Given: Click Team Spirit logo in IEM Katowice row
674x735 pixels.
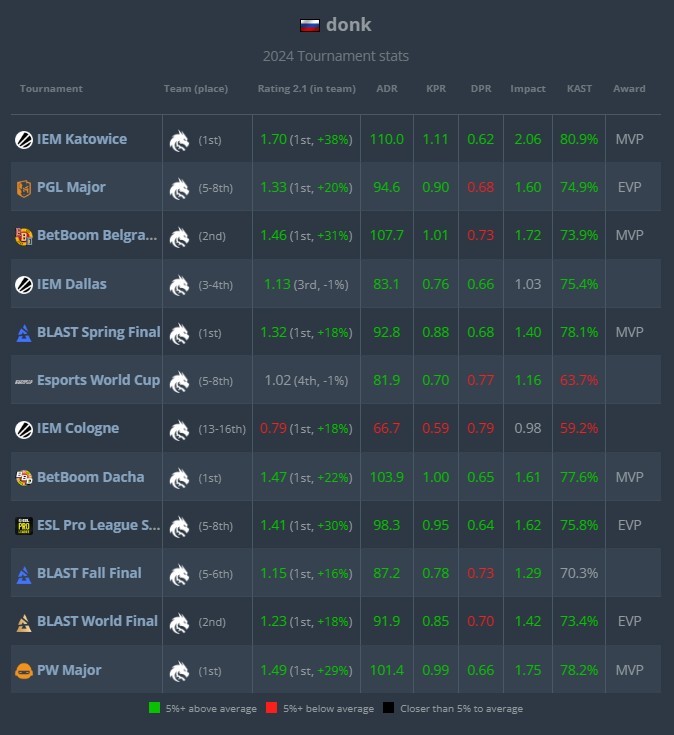Looking at the screenshot, I should point(179,141).
